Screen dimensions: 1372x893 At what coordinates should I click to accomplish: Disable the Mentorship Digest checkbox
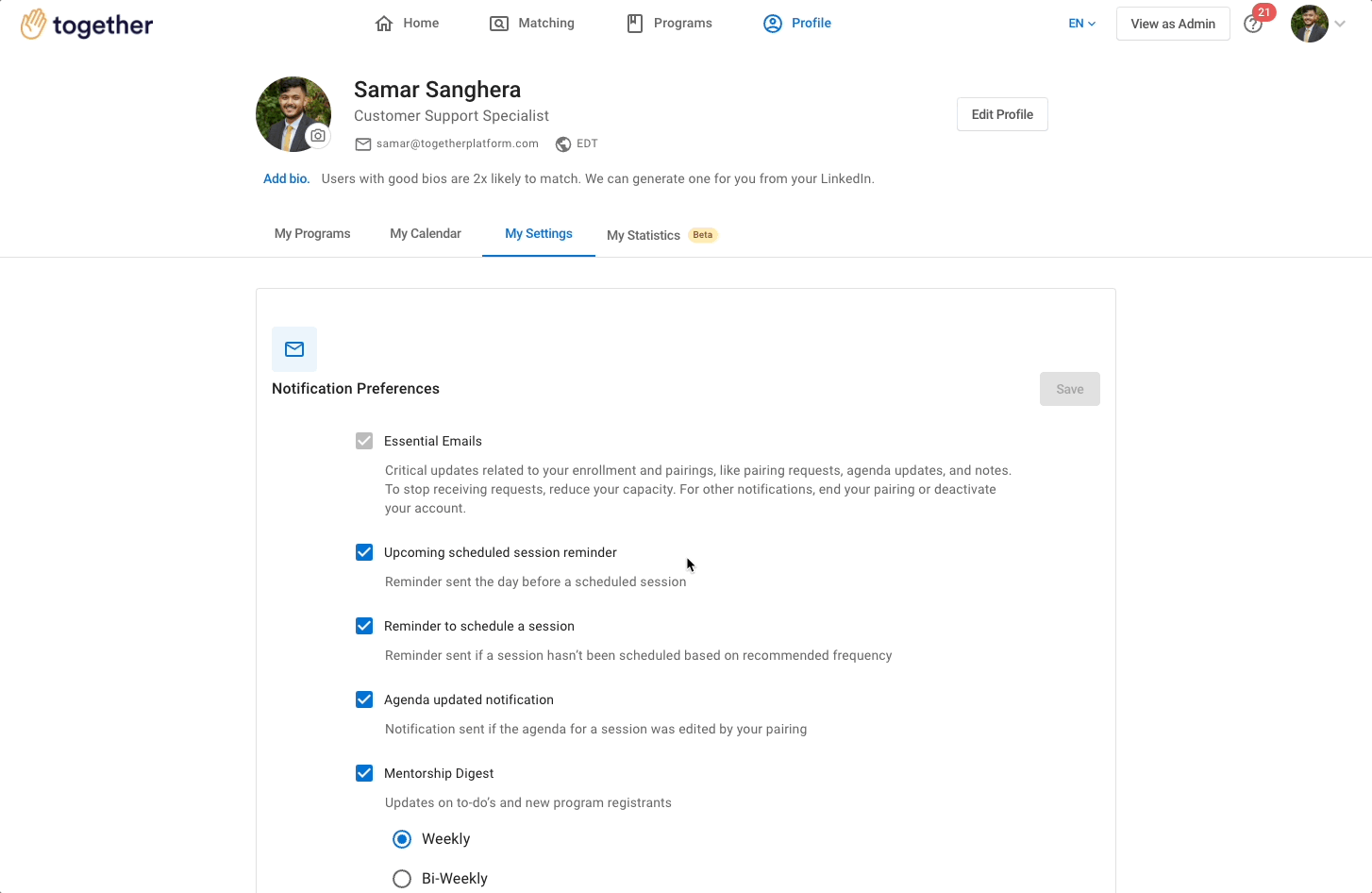coord(364,773)
